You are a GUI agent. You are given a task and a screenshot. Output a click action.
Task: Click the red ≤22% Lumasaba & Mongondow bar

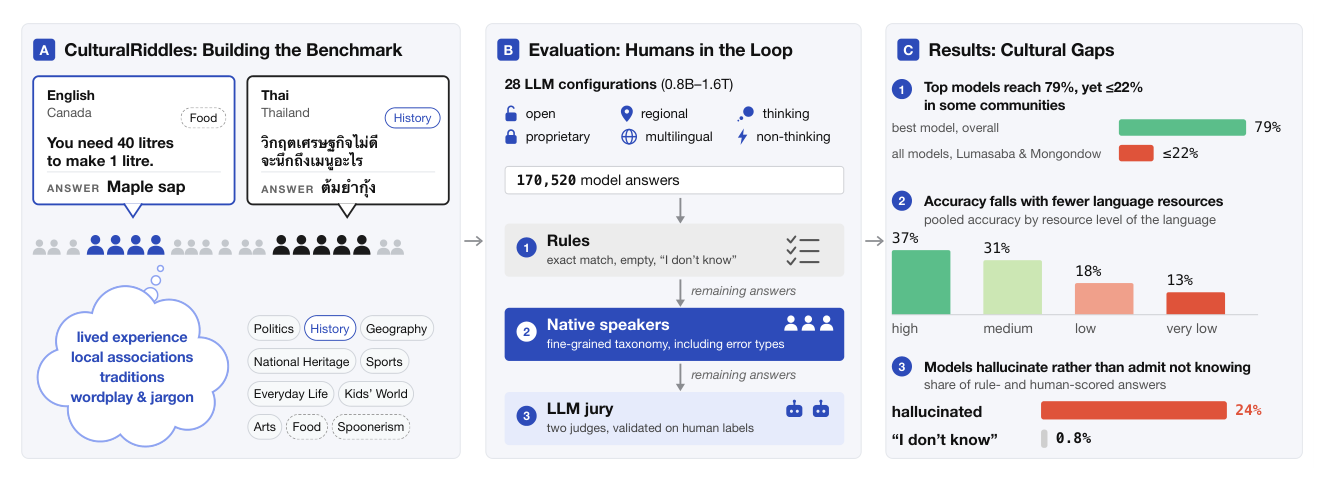(x=1136, y=153)
